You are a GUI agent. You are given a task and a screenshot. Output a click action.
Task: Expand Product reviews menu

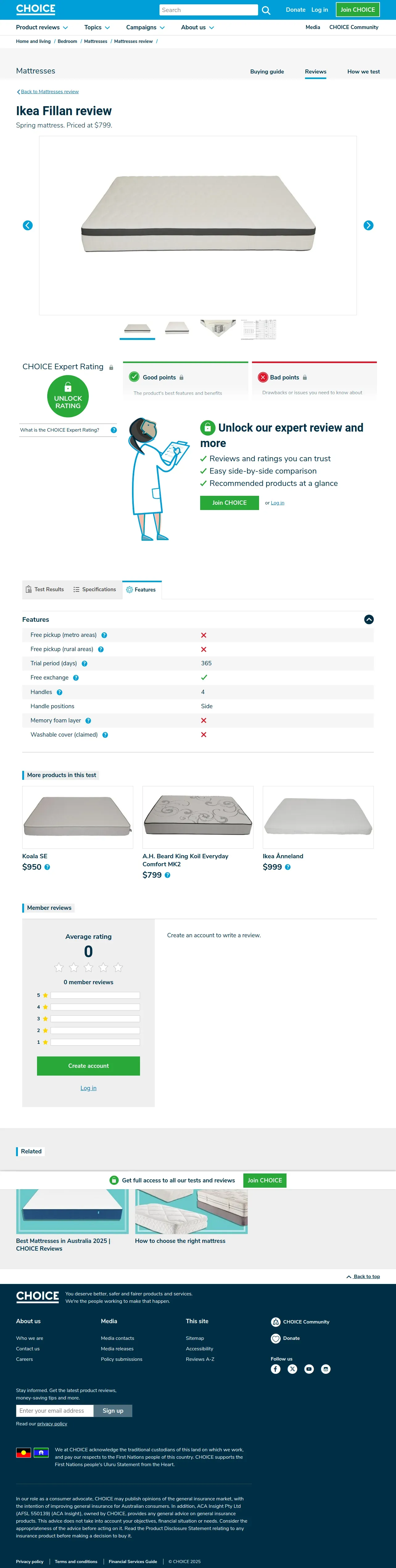[x=42, y=27]
